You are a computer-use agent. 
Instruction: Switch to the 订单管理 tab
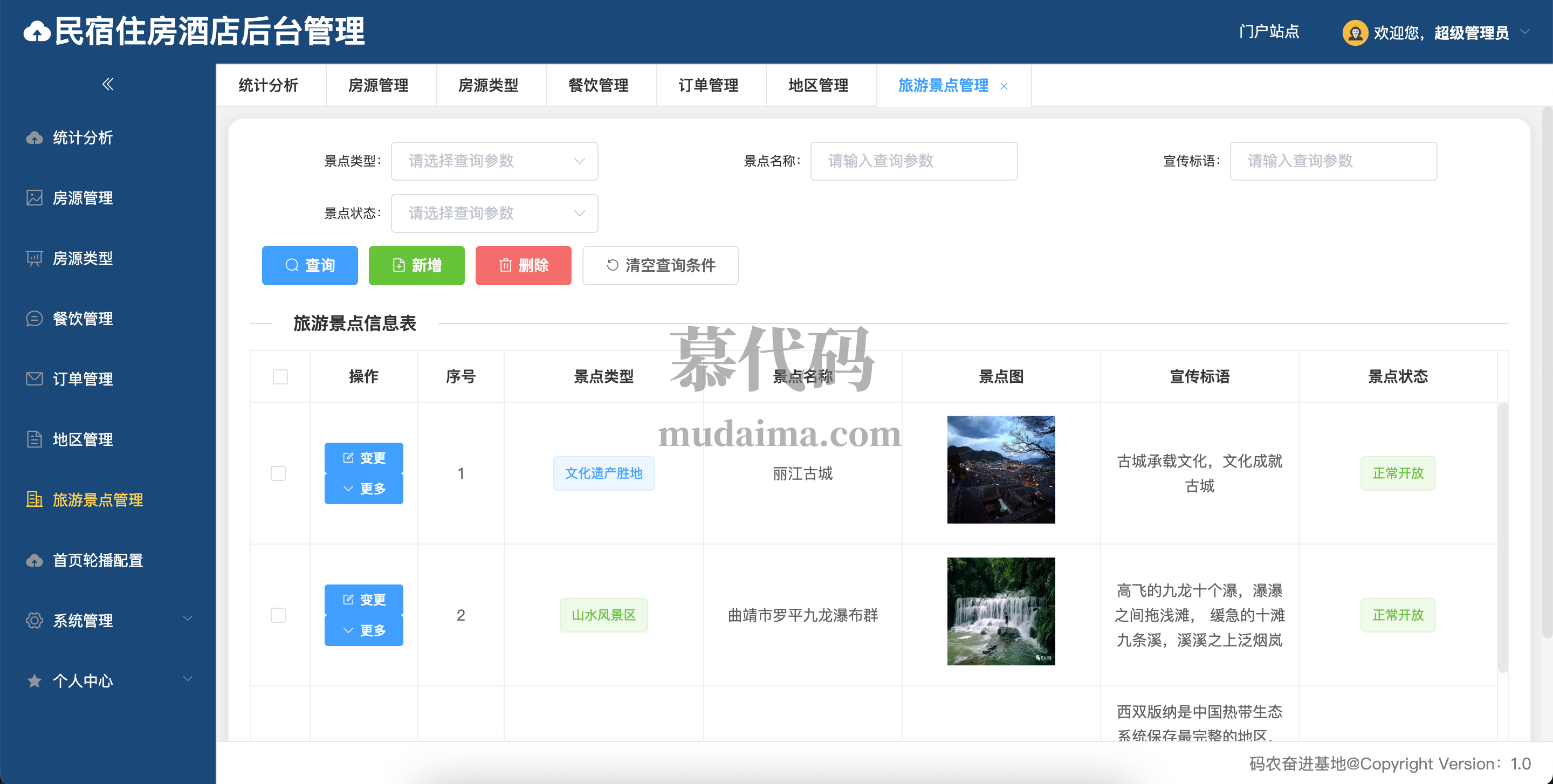(709, 86)
